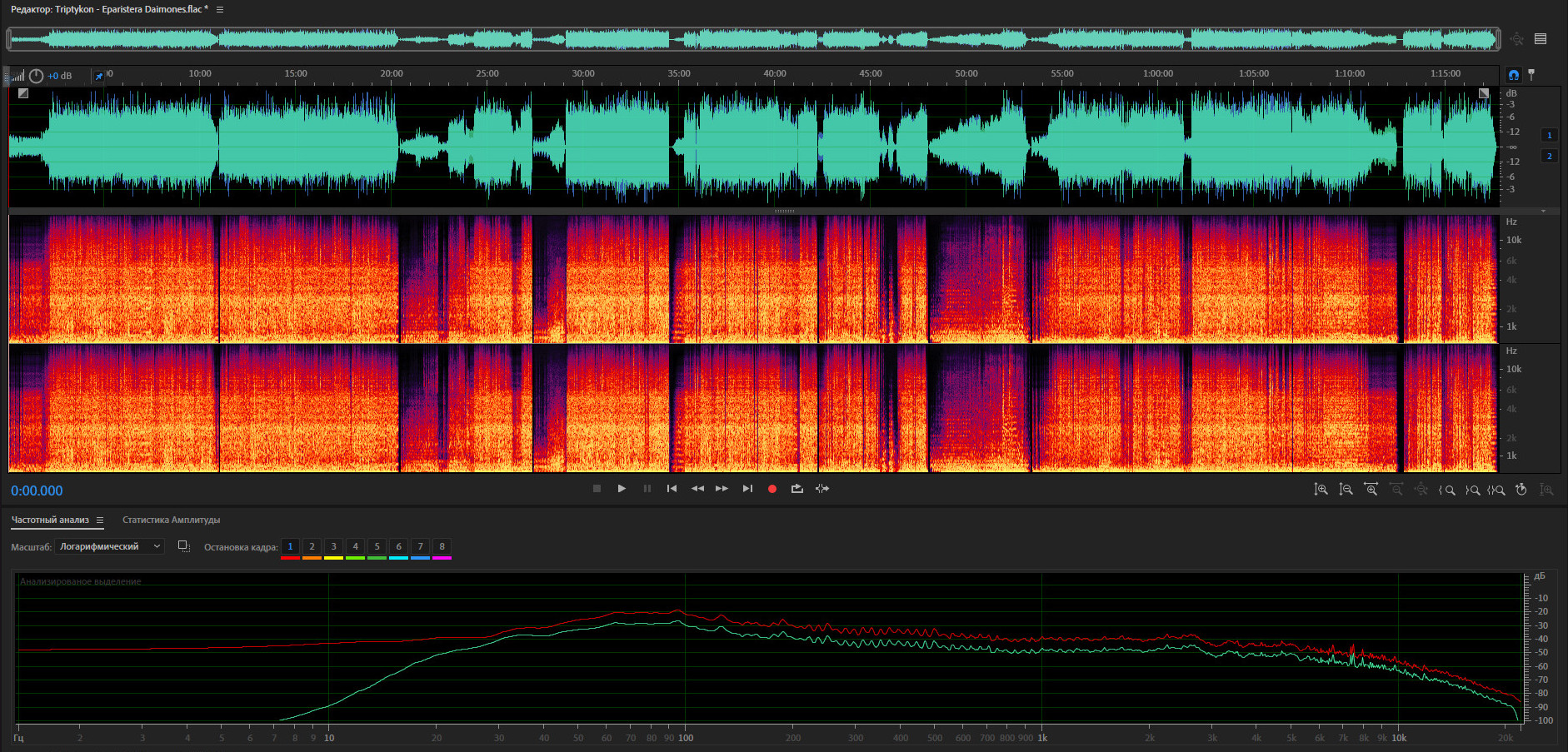Zoom to selection icon
The width and height of the screenshot is (1568, 752).
[1496, 490]
